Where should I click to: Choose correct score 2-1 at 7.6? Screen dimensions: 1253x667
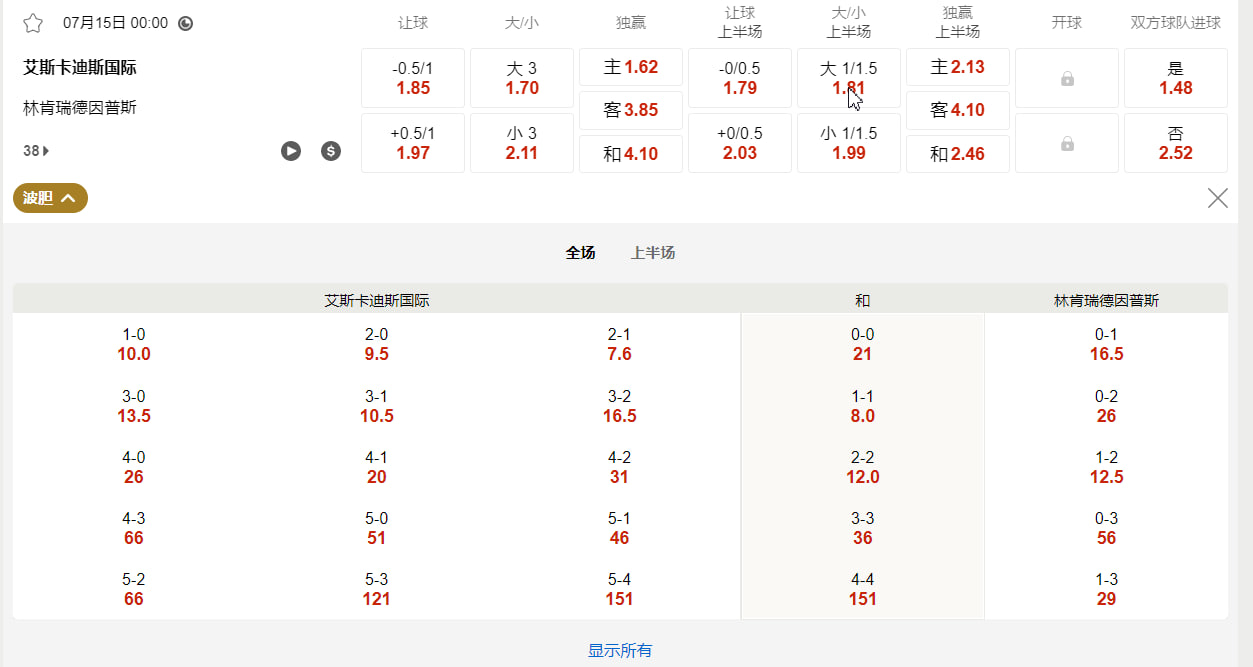click(620, 345)
